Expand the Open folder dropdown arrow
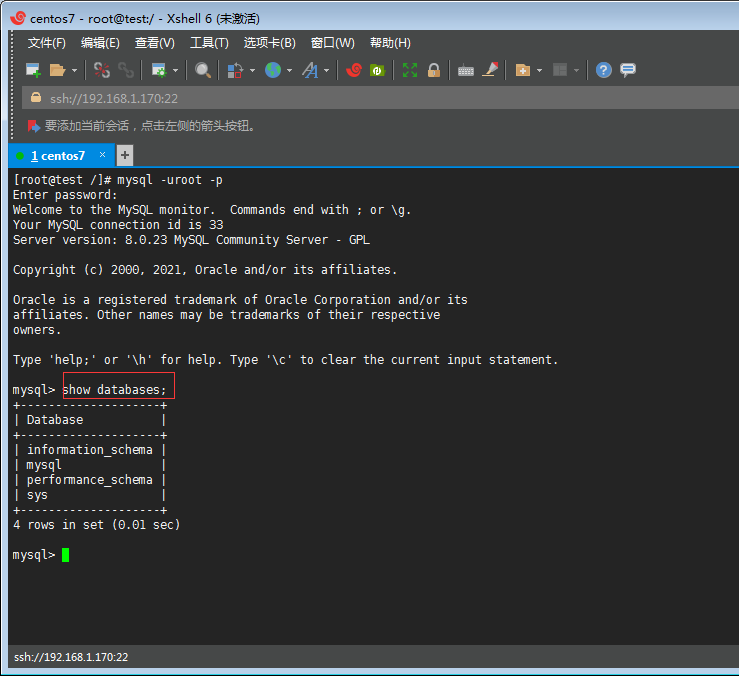The height and width of the screenshot is (676, 739). tap(74, 71)
